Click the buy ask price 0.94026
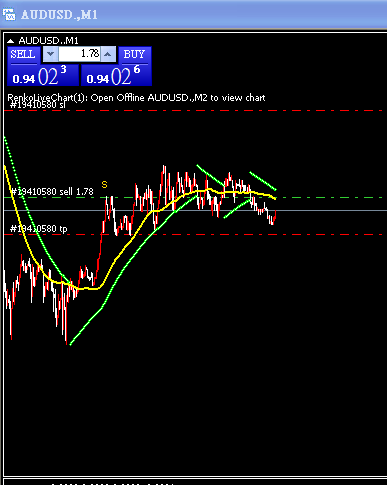The height and width of the screenshot is (485, 387). 116,76
